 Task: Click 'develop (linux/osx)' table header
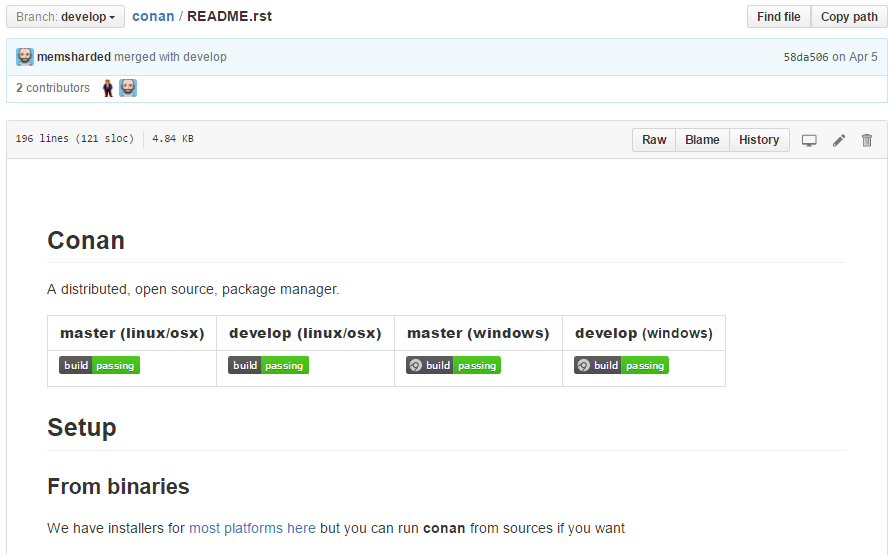point(305,333)
